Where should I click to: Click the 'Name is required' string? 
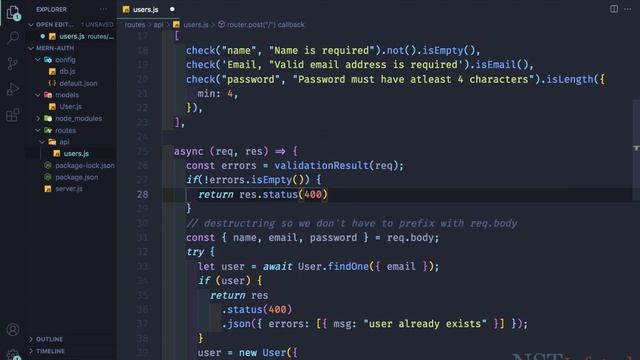click(x=322, y=51)
